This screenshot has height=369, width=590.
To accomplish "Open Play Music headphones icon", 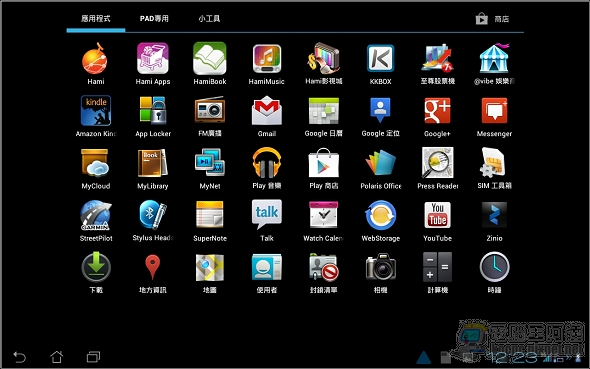I will click(266, 169).
